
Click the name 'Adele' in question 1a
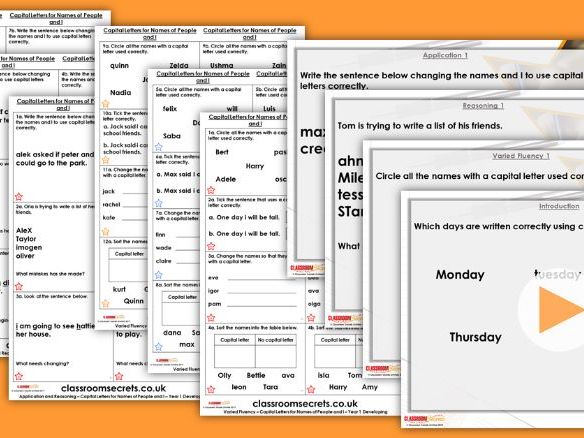point(226,179)
